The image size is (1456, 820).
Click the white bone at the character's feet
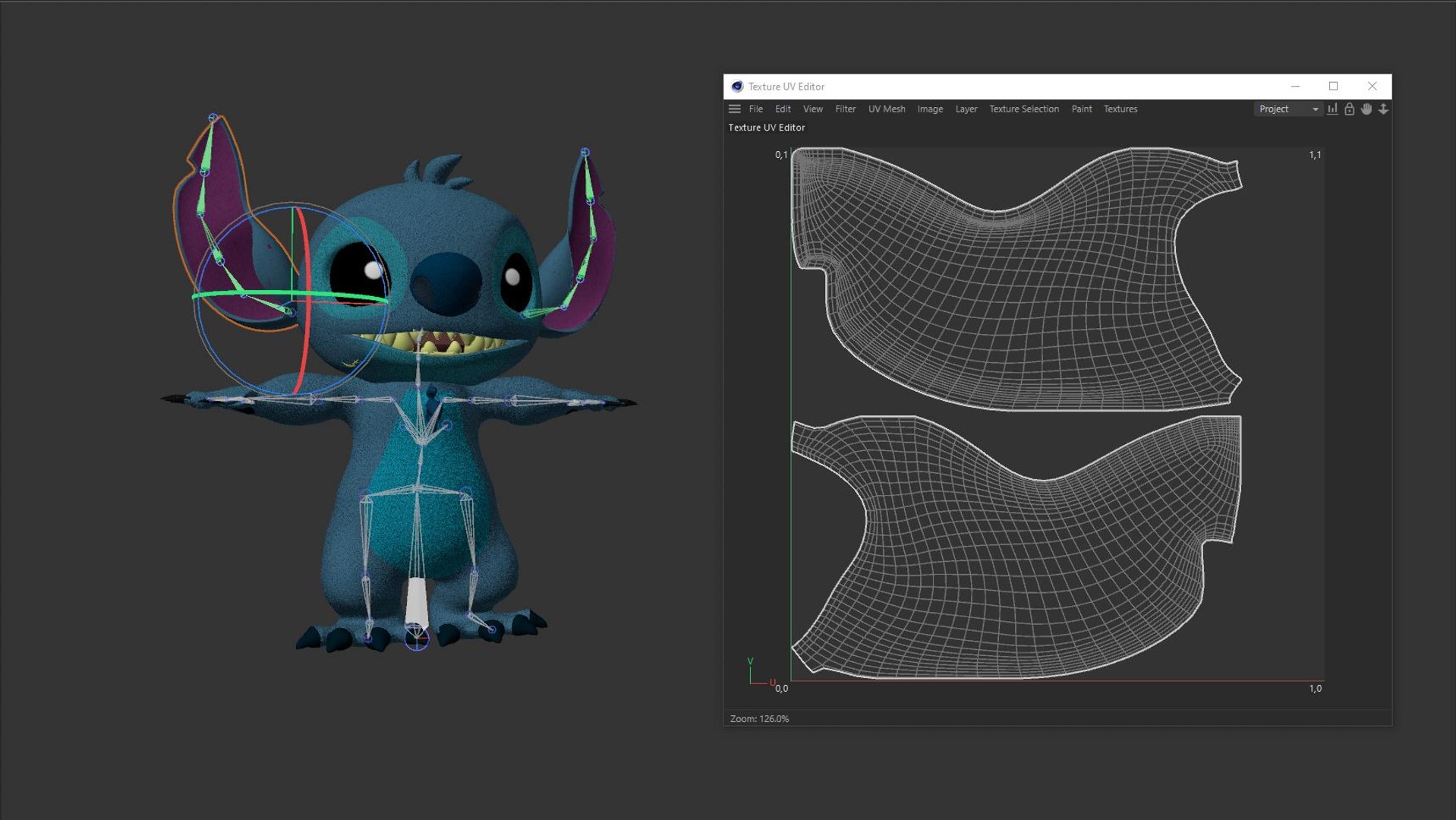click(416, 604)
